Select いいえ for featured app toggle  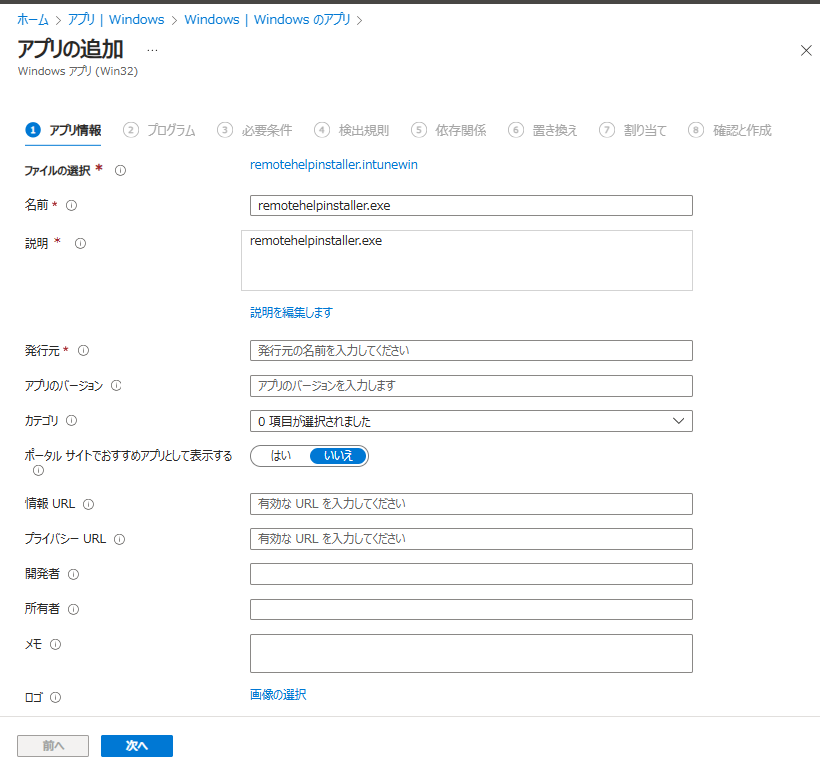point(338,456)
